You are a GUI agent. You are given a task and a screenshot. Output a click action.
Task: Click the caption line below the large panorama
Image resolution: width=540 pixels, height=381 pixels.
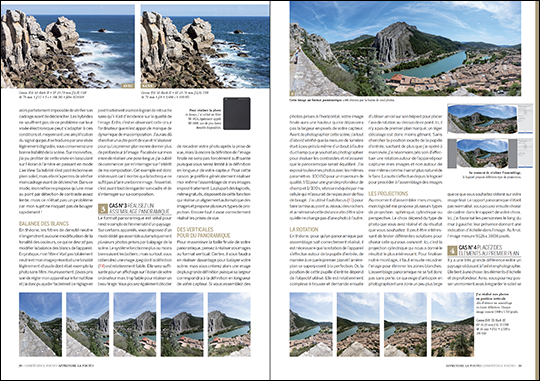pyautogui.click(x=342, y=100)
